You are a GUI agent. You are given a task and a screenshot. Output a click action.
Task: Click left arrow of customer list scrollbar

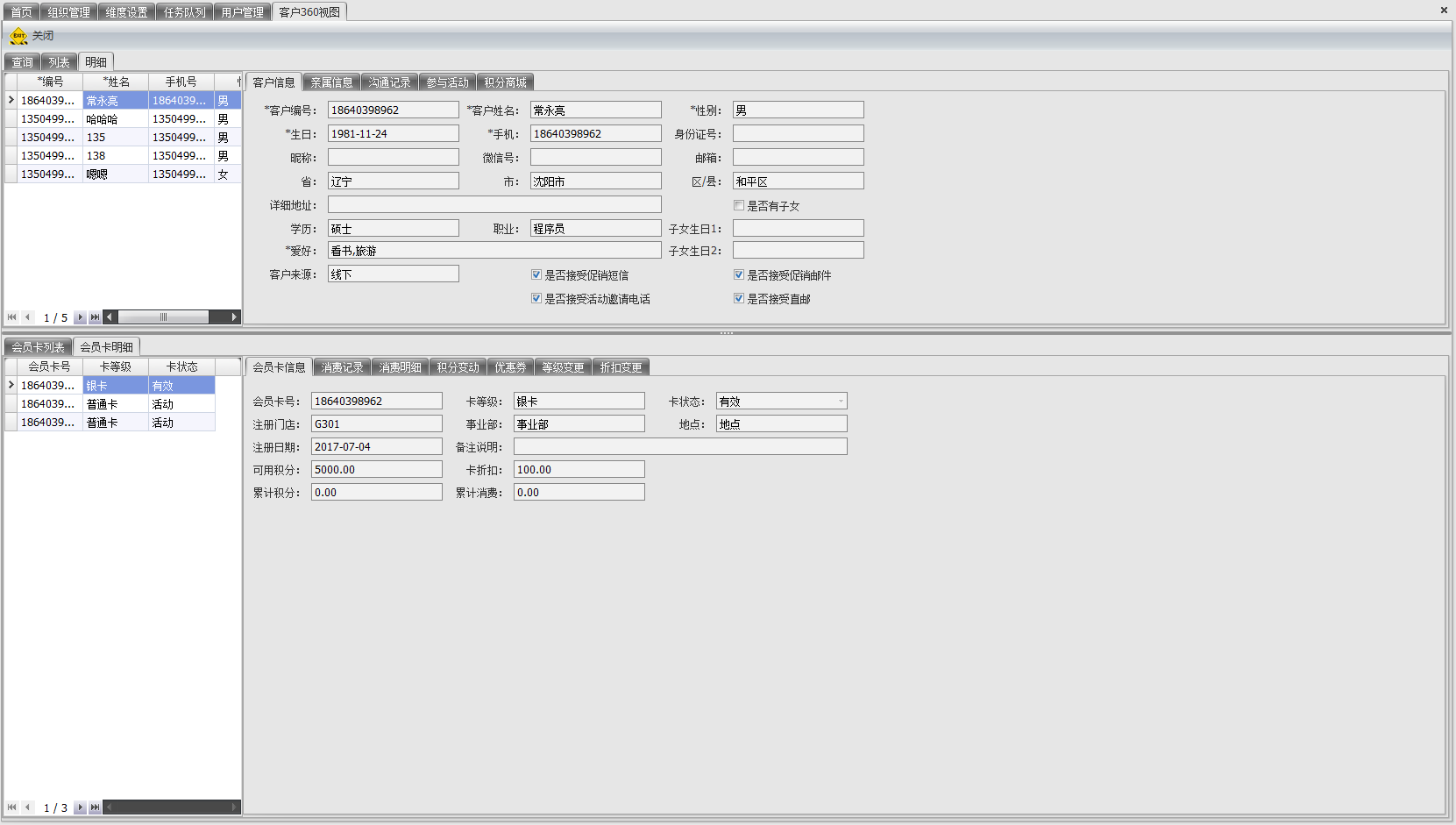tap(110, 316)
